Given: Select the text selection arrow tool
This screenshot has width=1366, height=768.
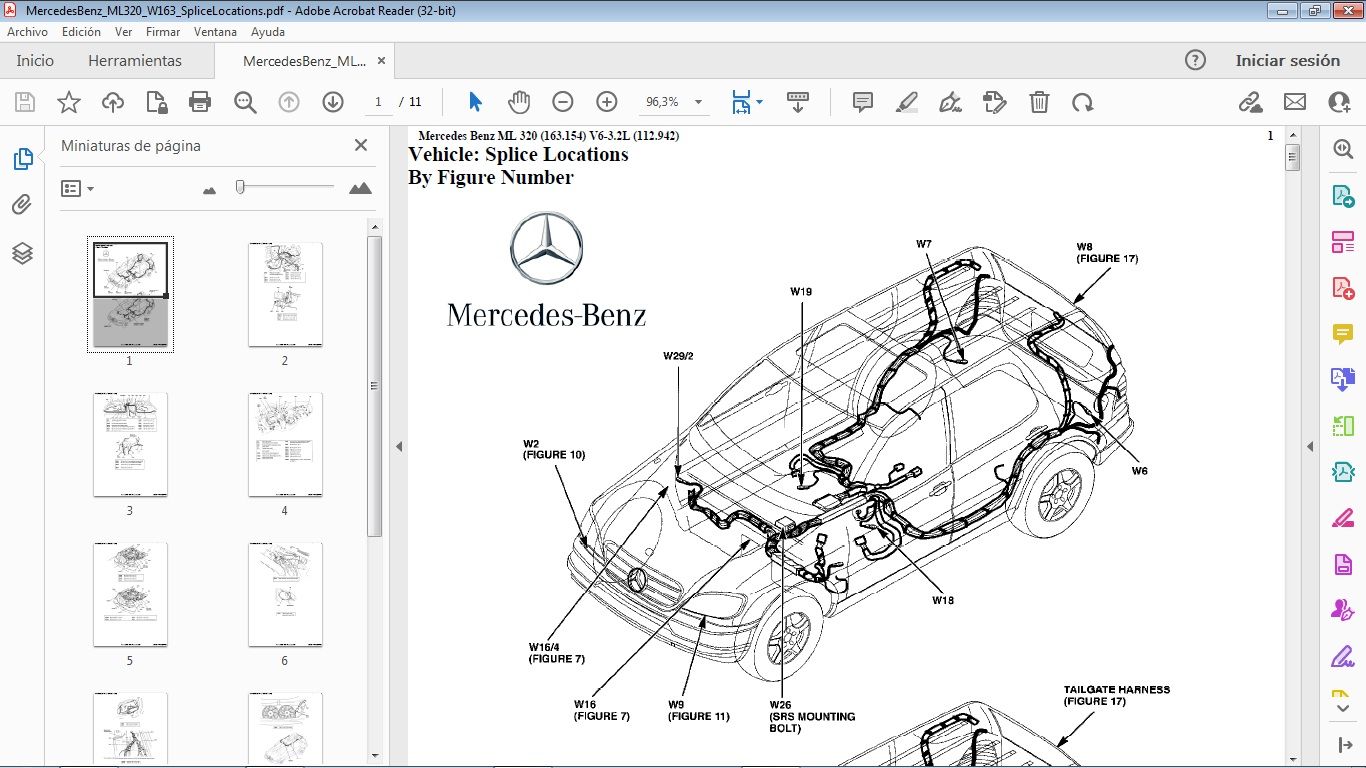Looking at the screenshot, I should pyautogui.click(x=475, y=101).
